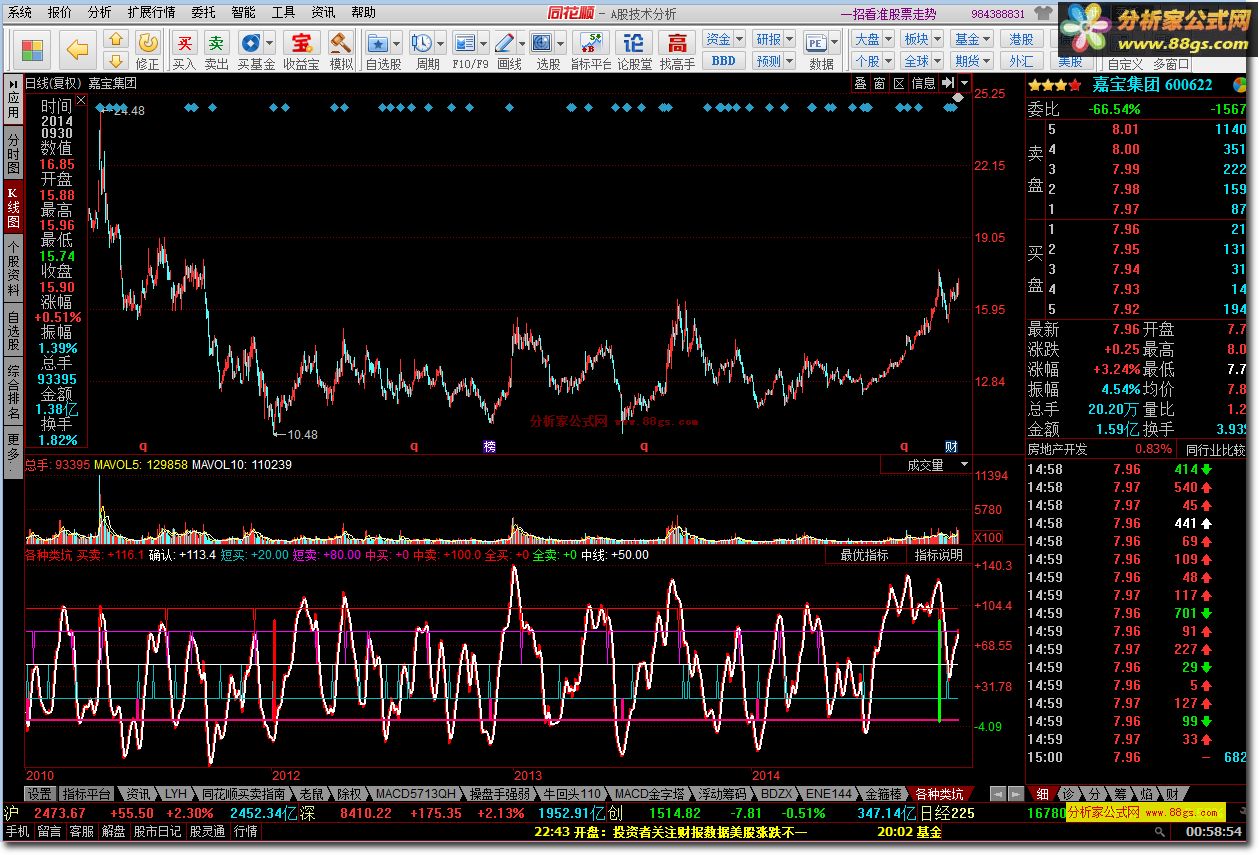Open the 模拟 simulation gavel icon
Screen dimensions: 1260x855
tap(341, 50)
